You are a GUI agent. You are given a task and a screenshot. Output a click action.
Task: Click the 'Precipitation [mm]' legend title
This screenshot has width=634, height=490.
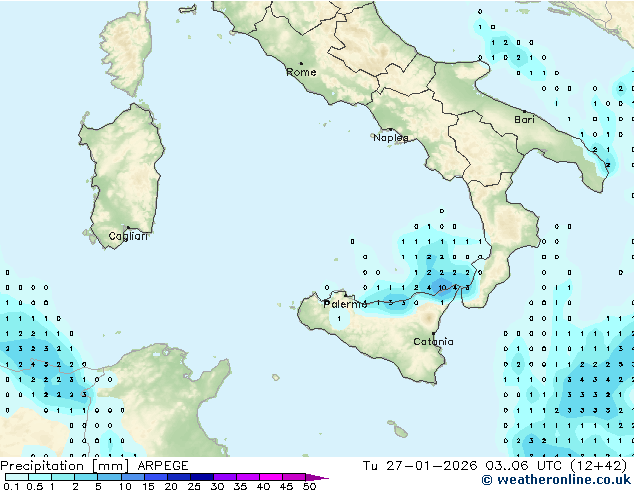click(x=65, y=466)
